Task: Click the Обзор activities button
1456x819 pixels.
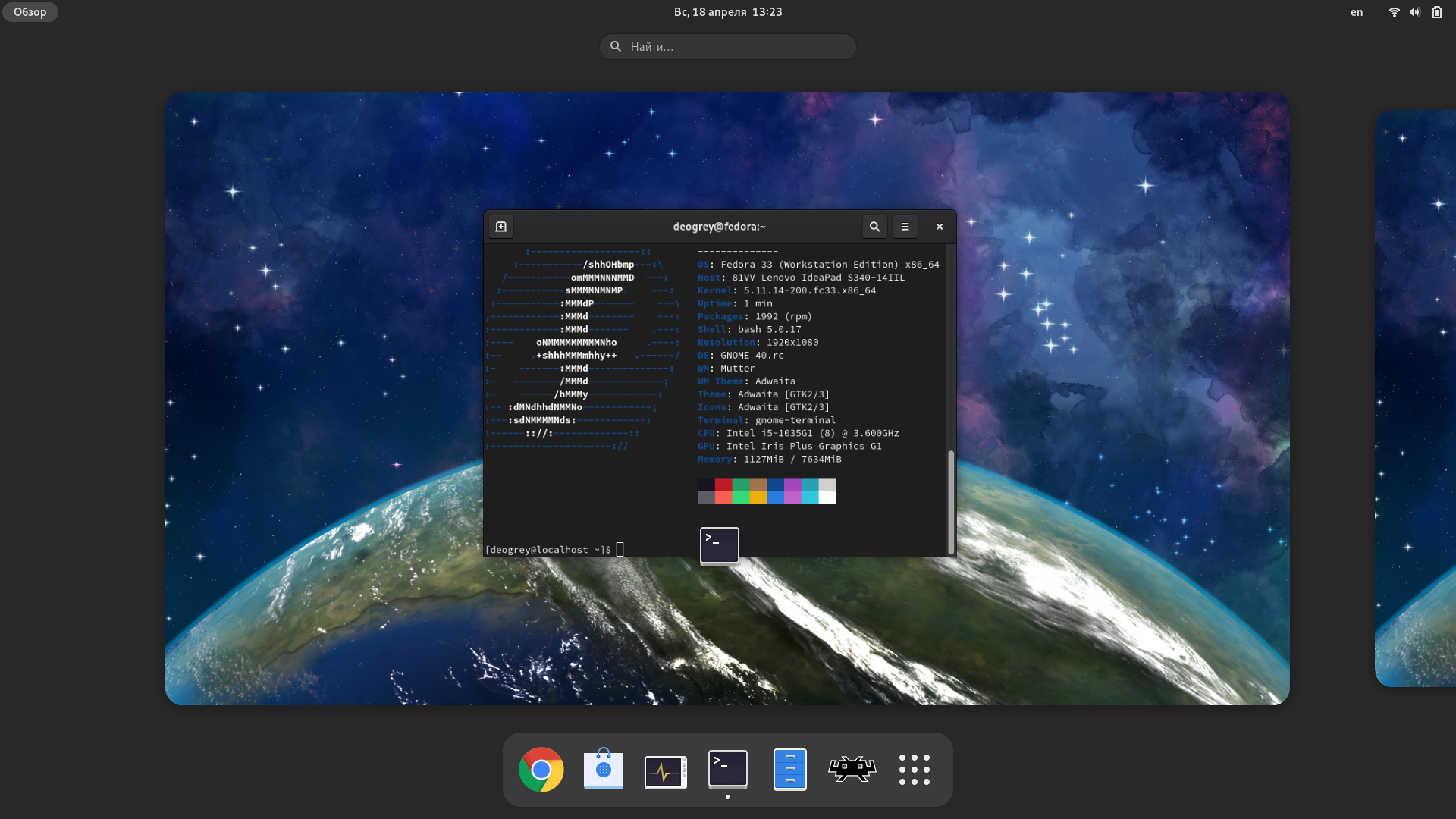Action: 30,12
